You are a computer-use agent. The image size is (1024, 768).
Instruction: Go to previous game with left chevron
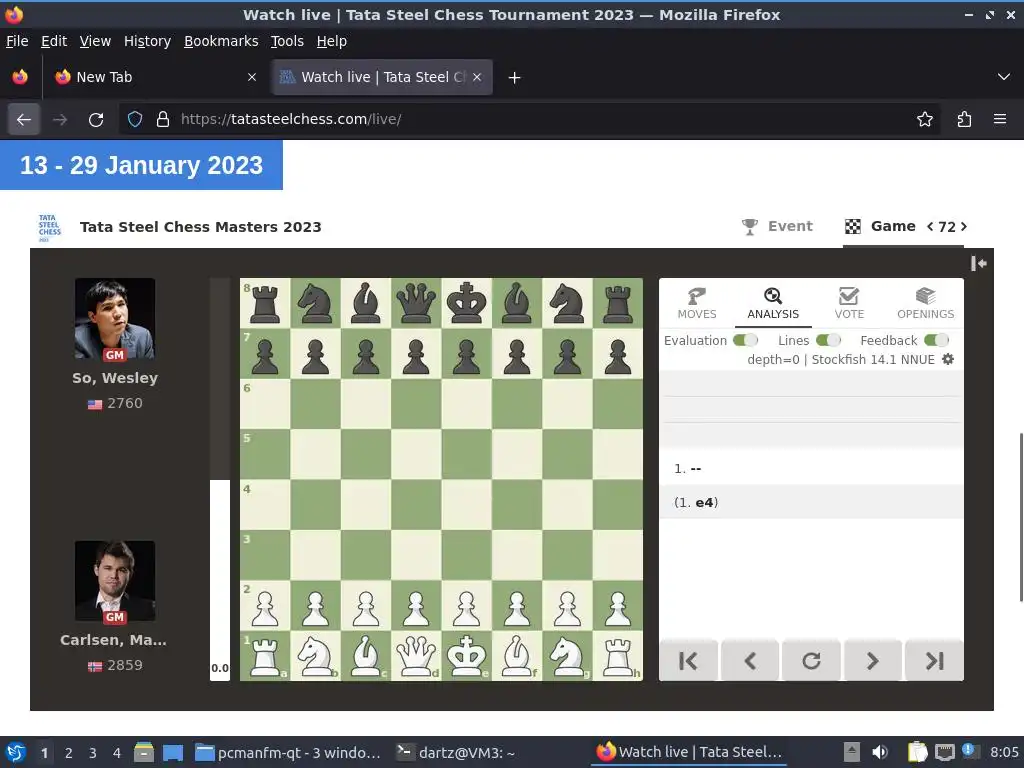tap(930, 227)
